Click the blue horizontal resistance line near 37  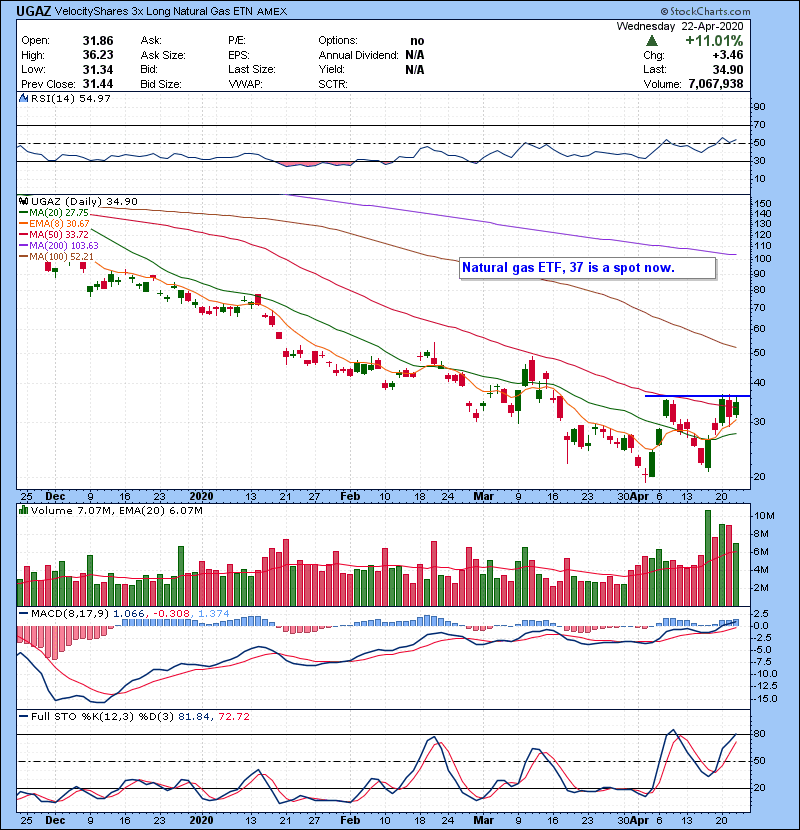click(697, 396)
